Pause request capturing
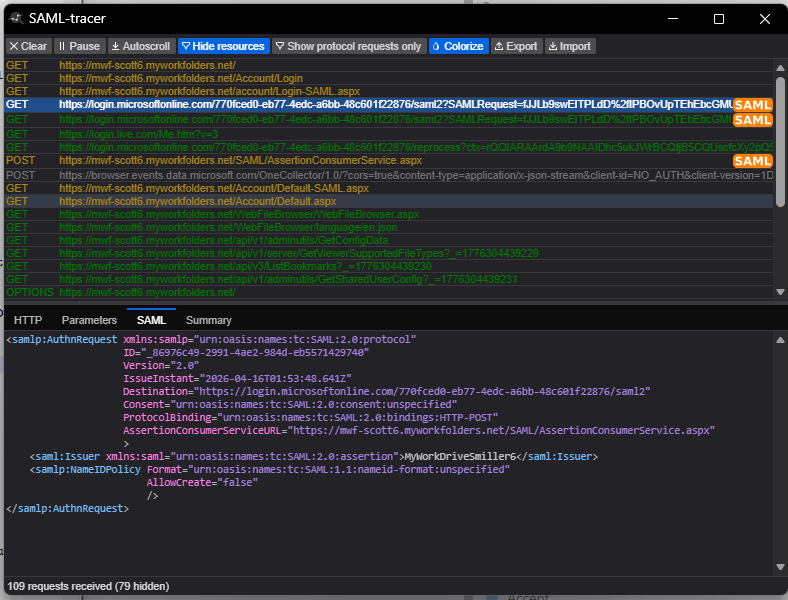 click(x=78, y=46)
